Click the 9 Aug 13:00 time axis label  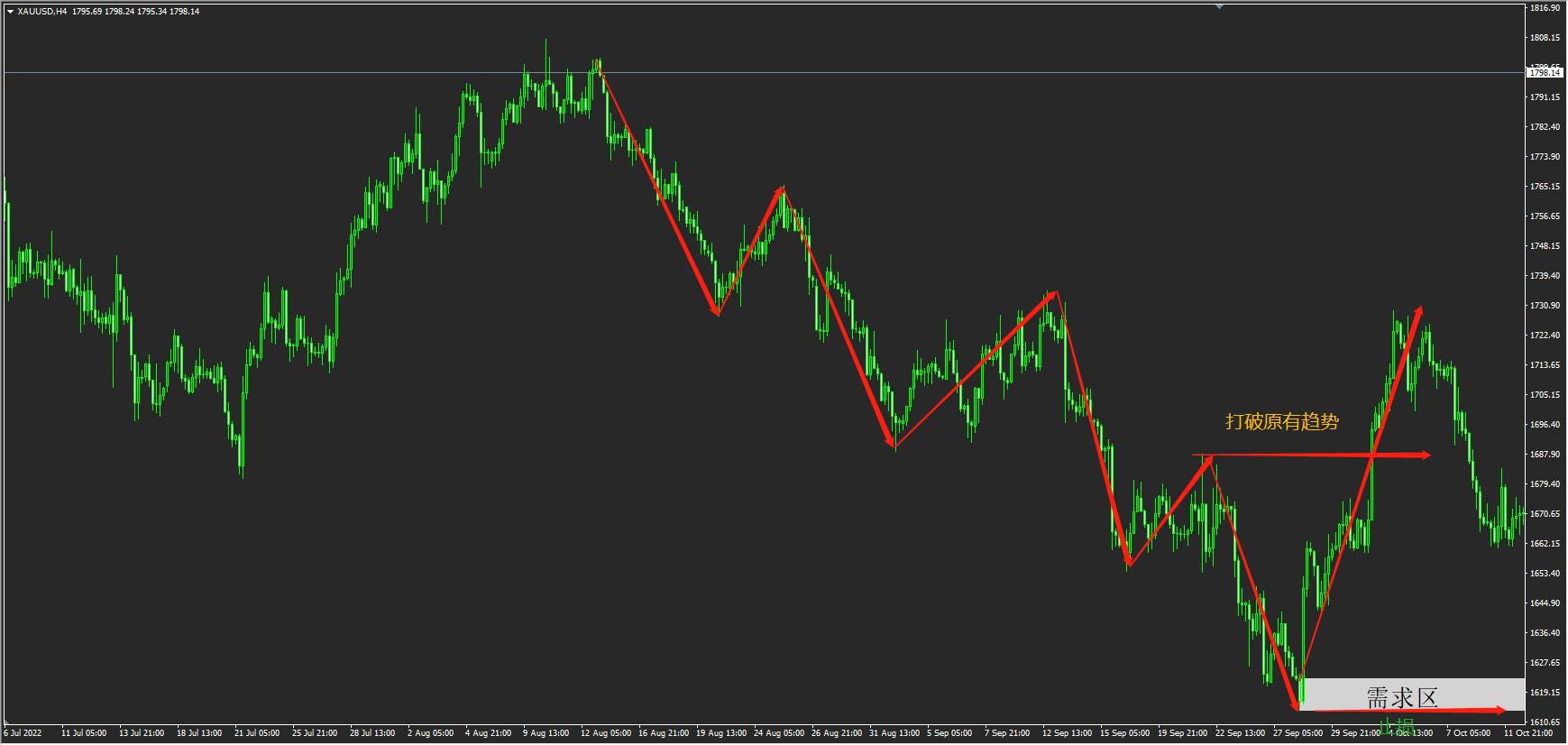point(546,734)
